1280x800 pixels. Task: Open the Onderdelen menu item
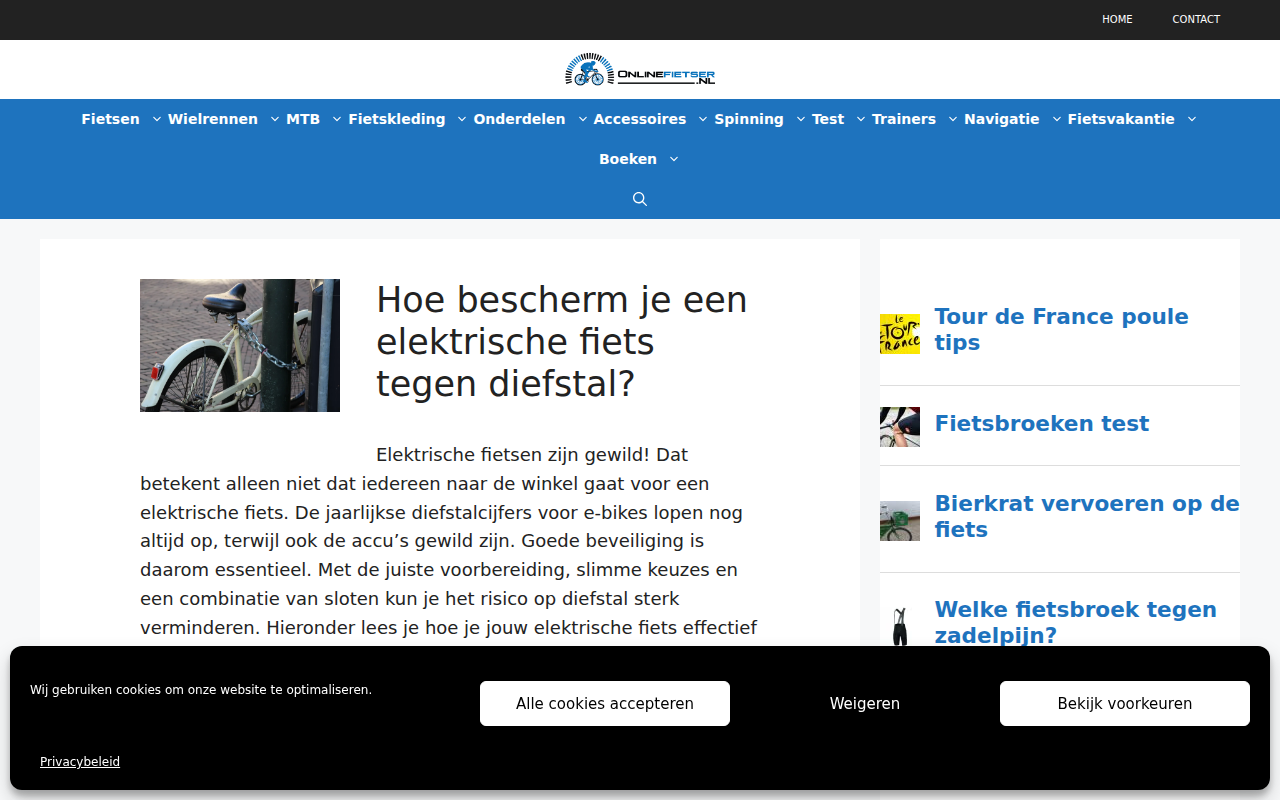tap(519, 119)
